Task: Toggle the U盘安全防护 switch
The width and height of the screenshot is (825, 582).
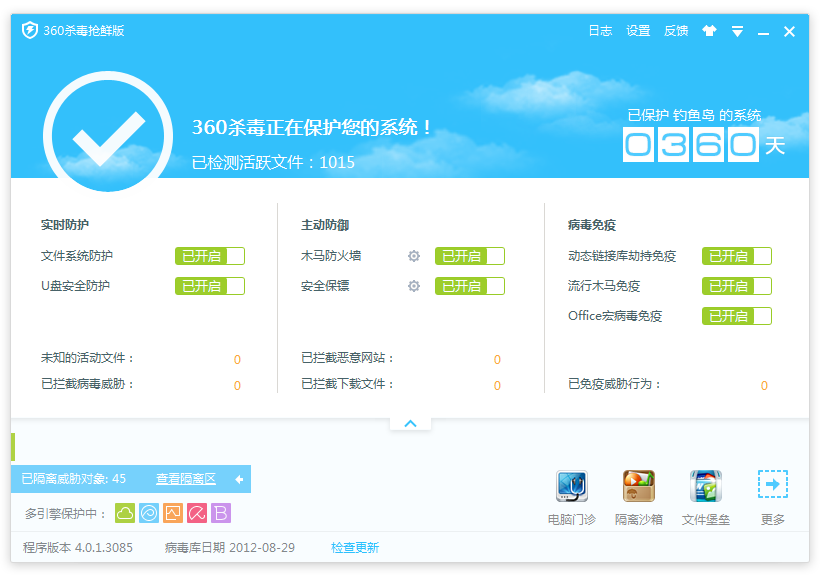Action: (x=210, y=286)
